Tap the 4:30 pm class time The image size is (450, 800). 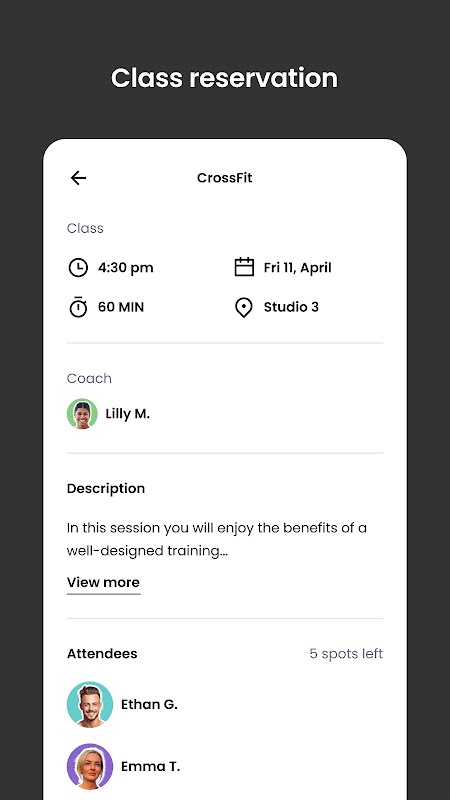[x=126, y=268]
